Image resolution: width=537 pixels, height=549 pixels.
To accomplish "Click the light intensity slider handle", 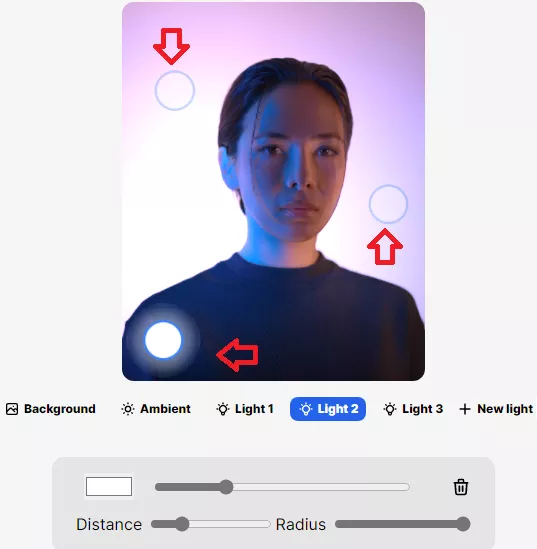I will [x=226, y=487].
